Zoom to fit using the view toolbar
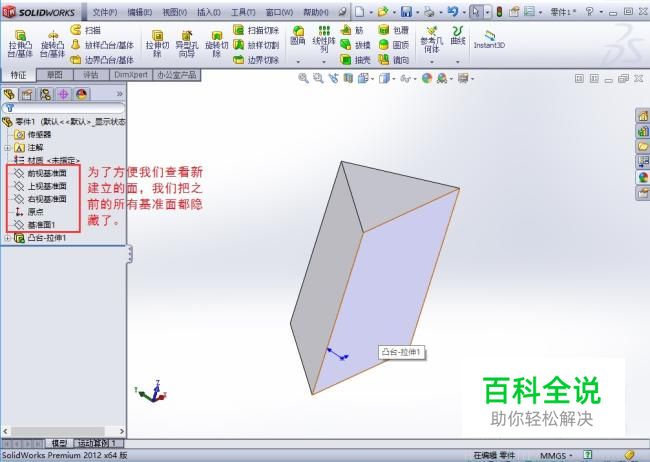Screen dimensions: 650x462 point(303,78)
